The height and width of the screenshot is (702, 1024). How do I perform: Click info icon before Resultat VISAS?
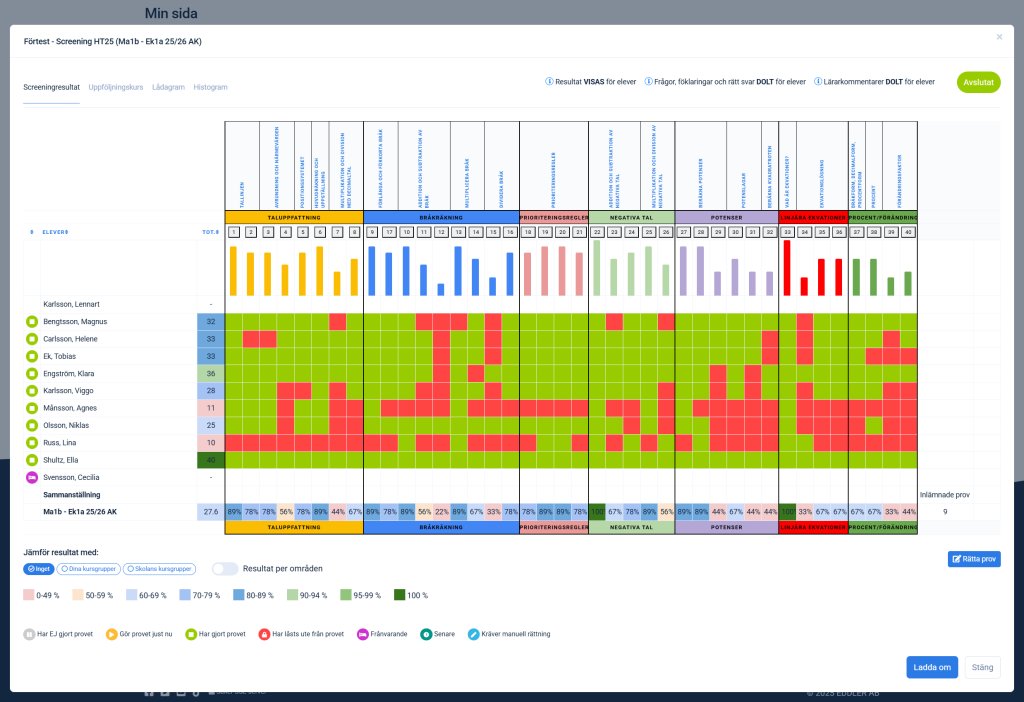(549, 82)
